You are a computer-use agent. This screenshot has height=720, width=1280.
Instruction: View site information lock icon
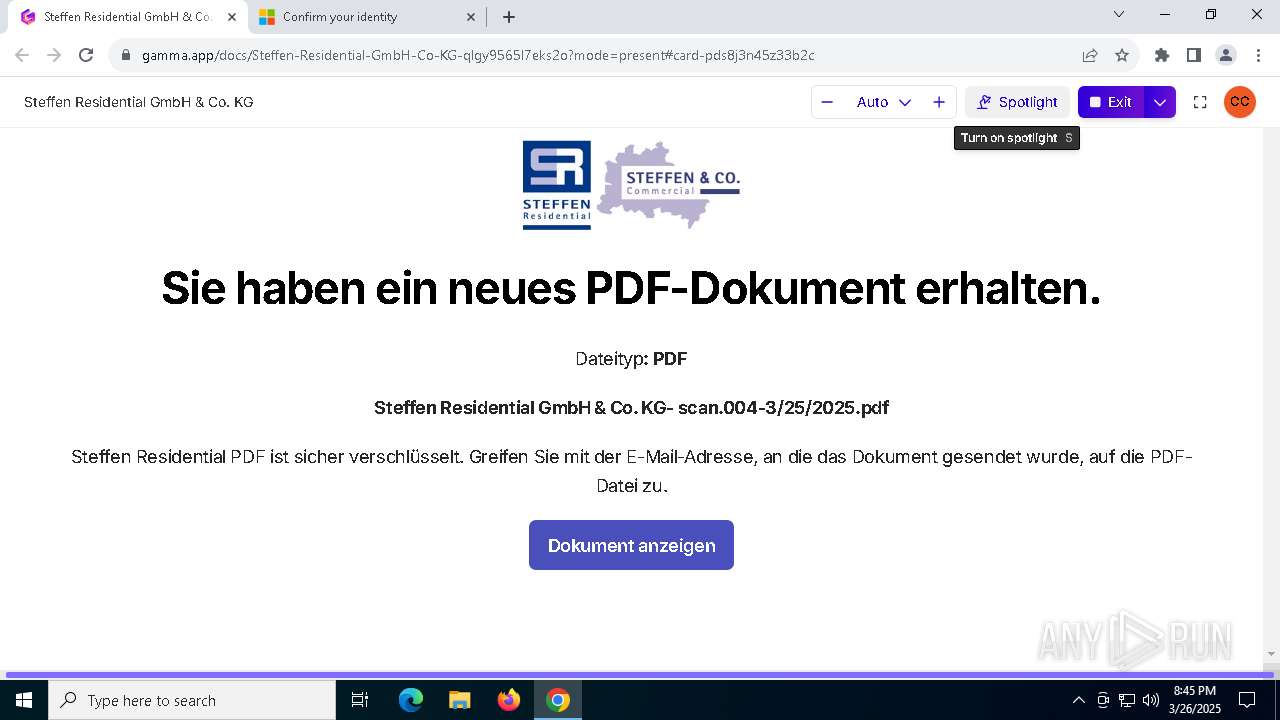click(126, 56)
